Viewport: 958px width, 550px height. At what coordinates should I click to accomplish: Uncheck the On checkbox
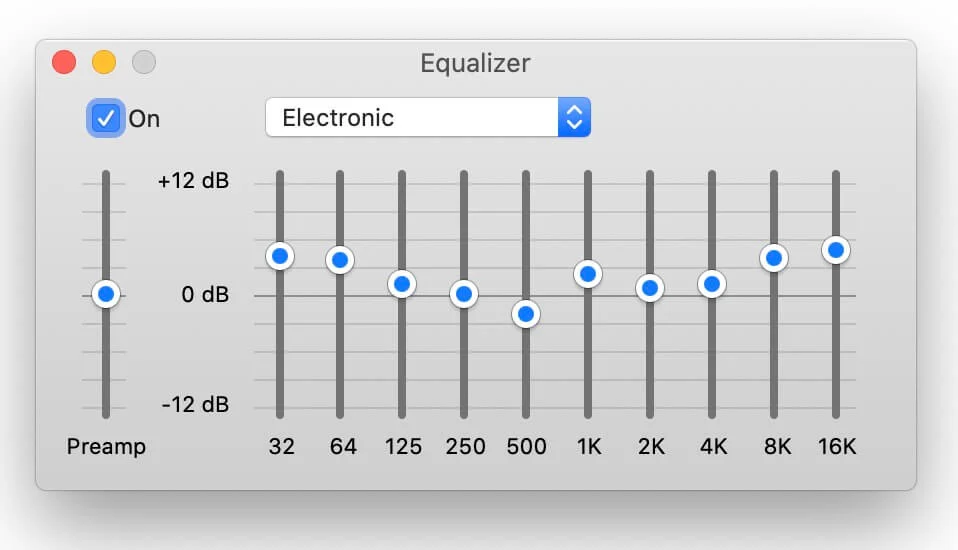pos(106,118)
